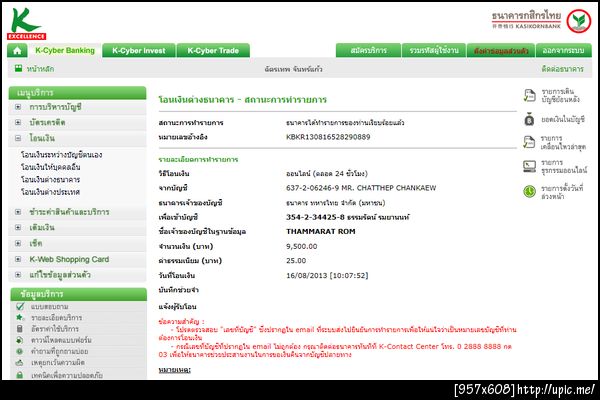The height and width of the screenshot is (400, 600).
Task: Open the สมัครบริการ tab
Action: pos(368,51)
